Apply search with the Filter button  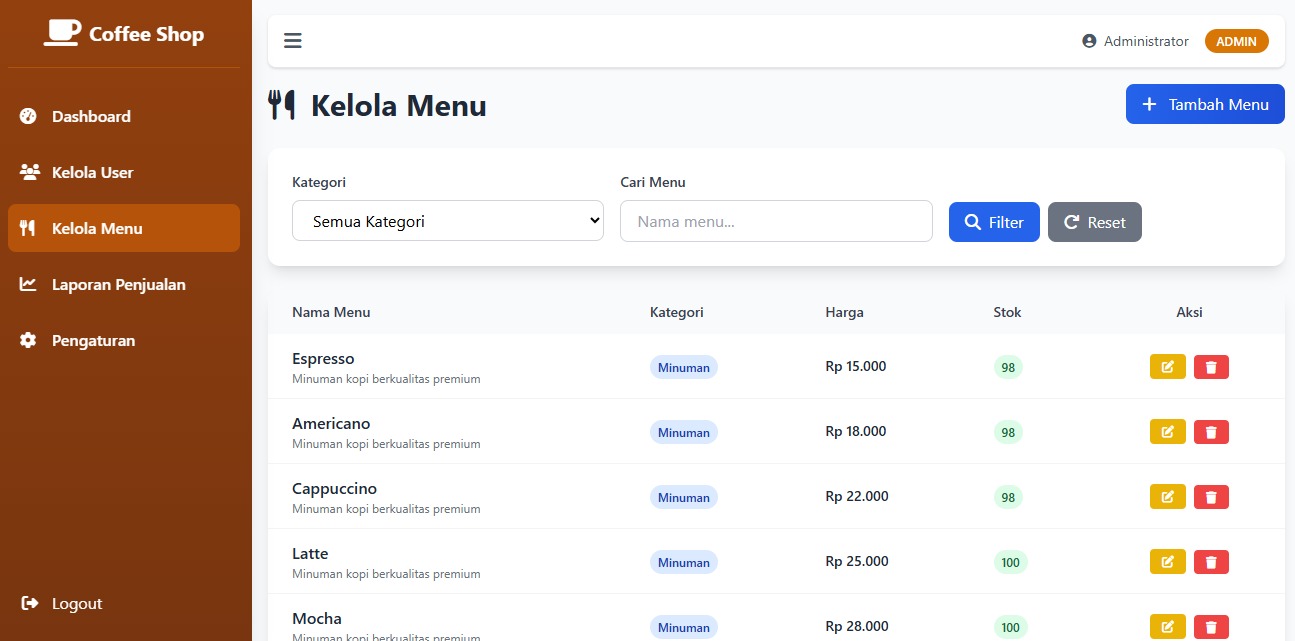(993, 222)
